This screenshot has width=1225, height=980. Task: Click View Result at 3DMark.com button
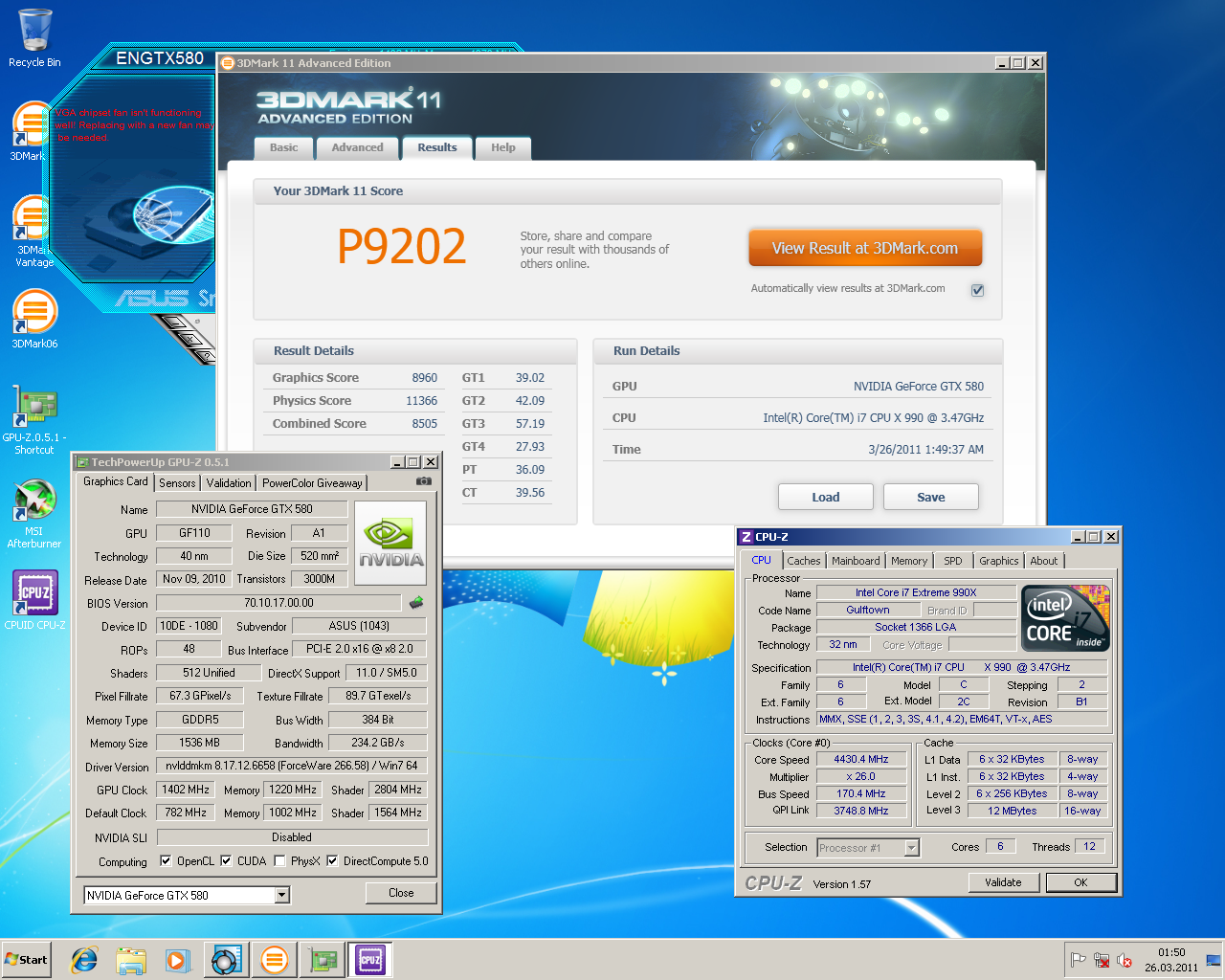(x=865, y=248)
